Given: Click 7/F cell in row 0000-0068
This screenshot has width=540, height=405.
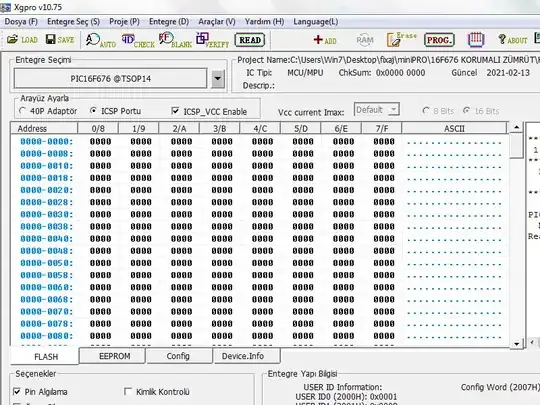Looking at the screenshot, I should [x=384, y=299].
